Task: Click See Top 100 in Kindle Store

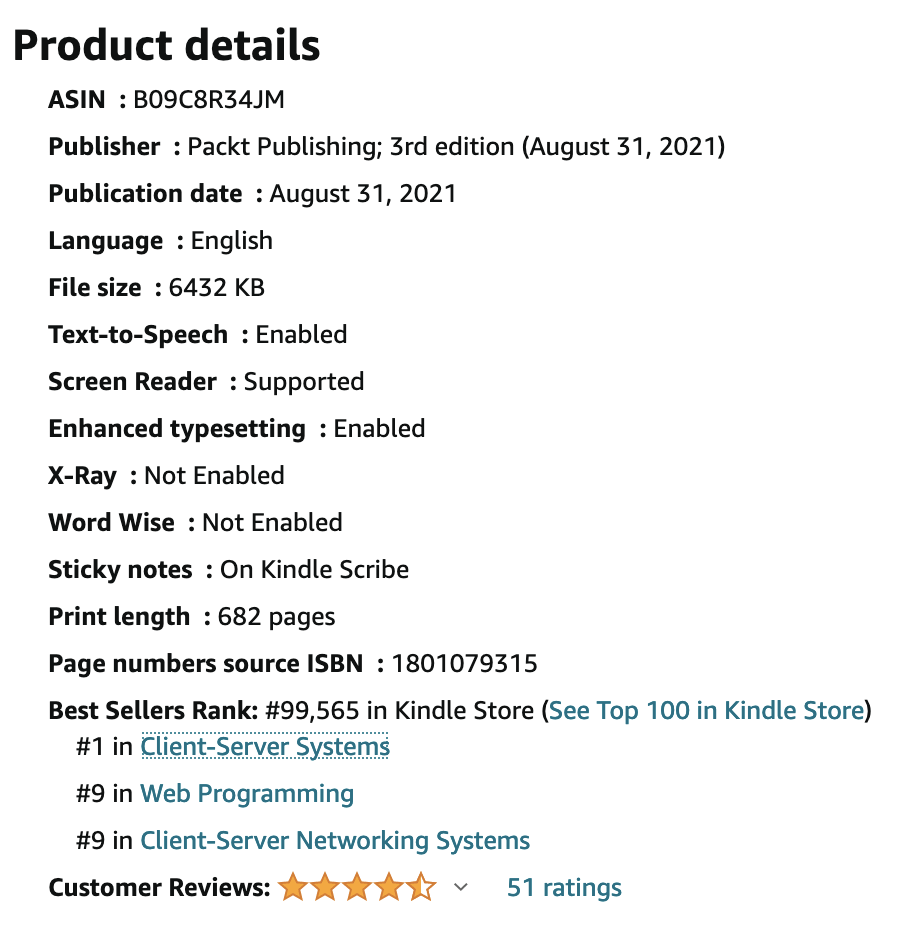Action: tap(707, 710)
